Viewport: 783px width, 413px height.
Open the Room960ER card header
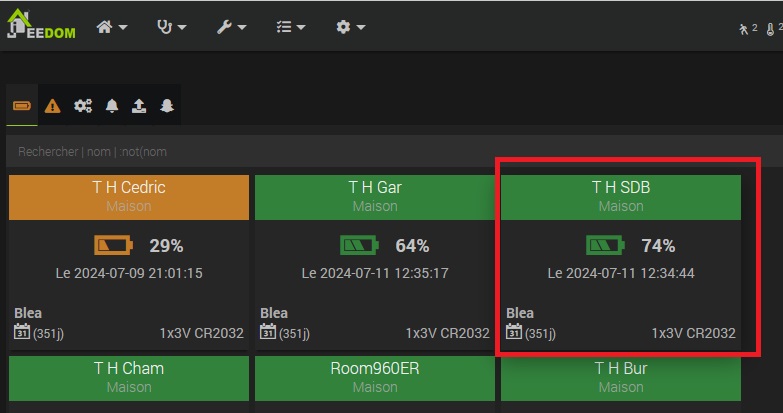pyautogui.click(x=375, y=378)
